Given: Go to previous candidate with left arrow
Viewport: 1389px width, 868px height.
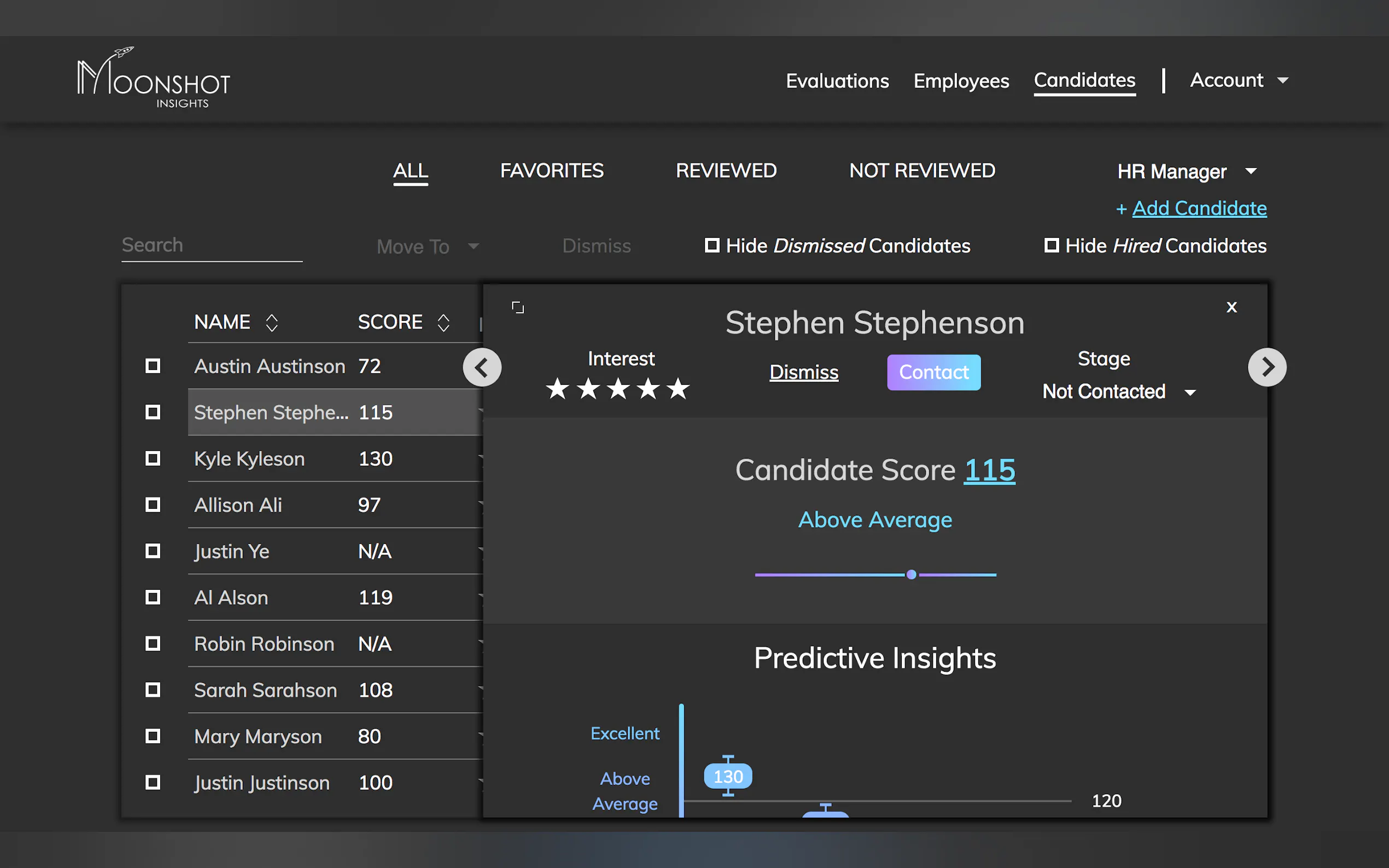Looking at the screenshot, I should 482,367.
